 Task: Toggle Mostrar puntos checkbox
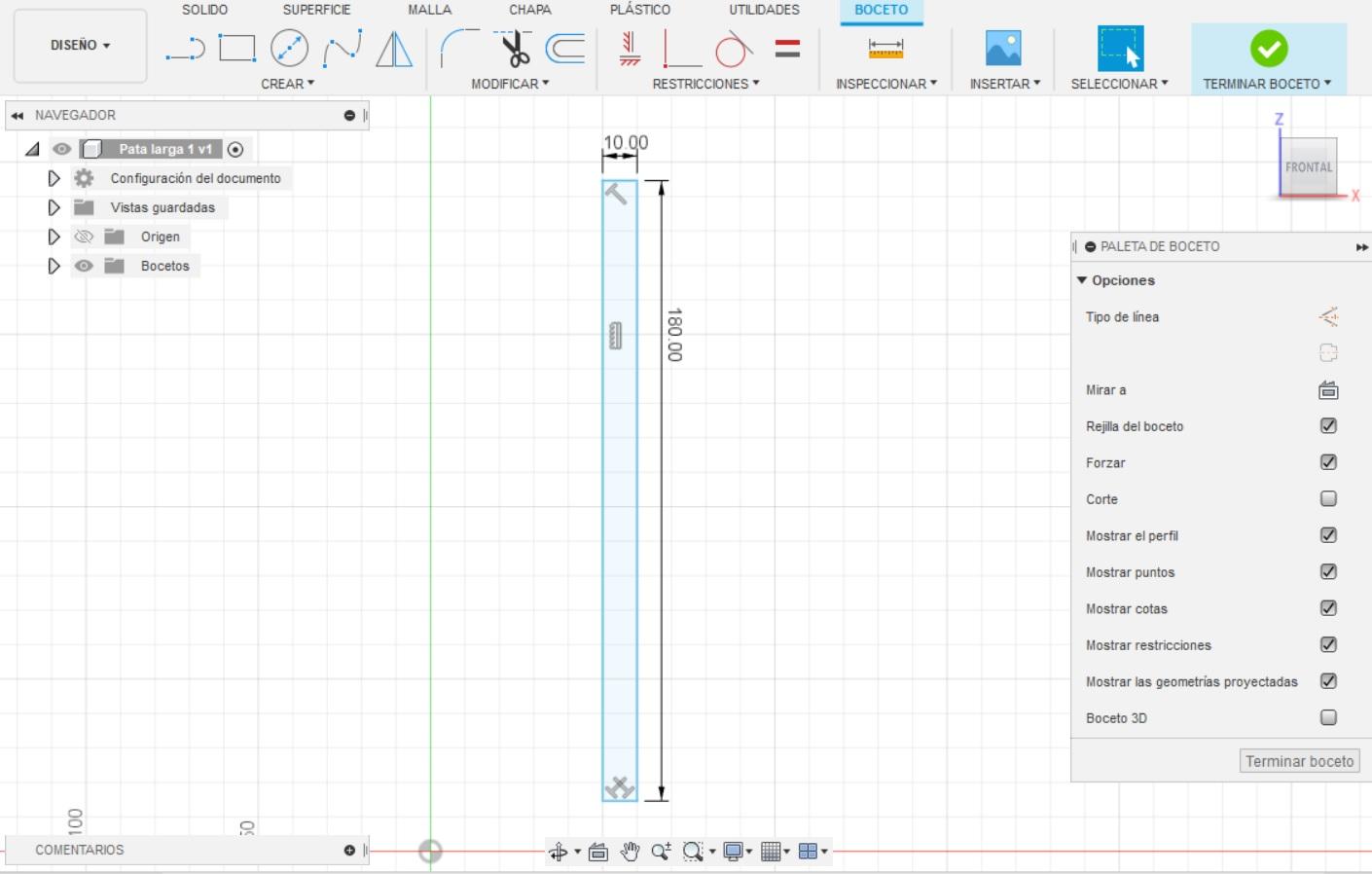1328,571
